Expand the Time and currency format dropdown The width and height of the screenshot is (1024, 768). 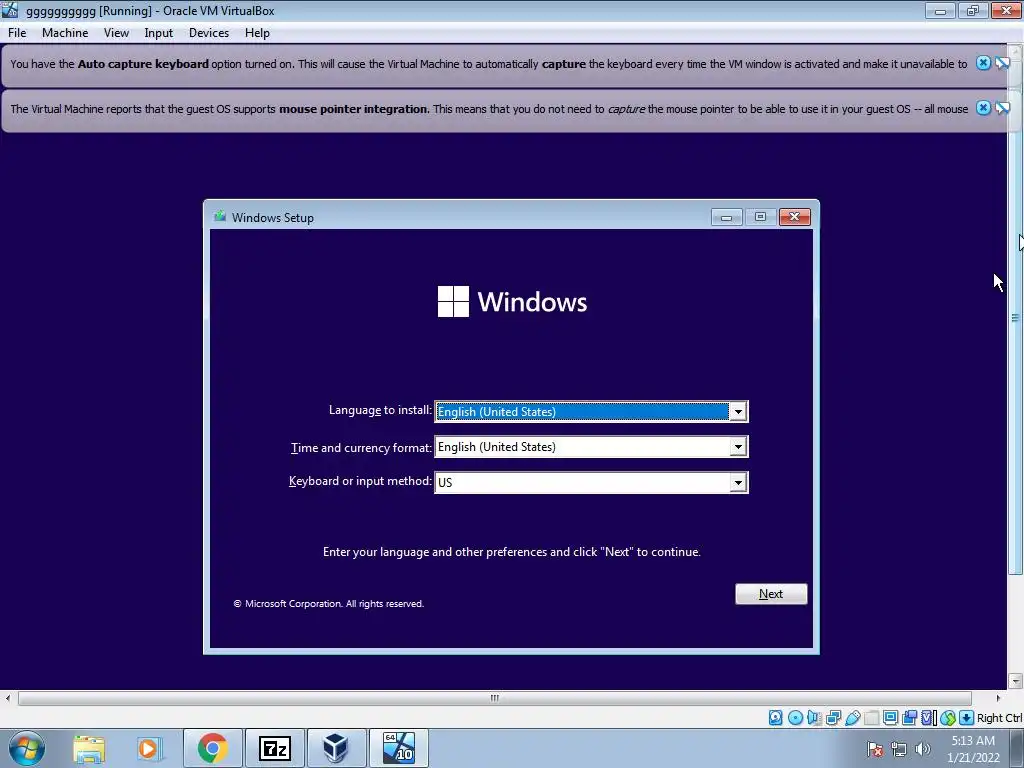point(738,447)
